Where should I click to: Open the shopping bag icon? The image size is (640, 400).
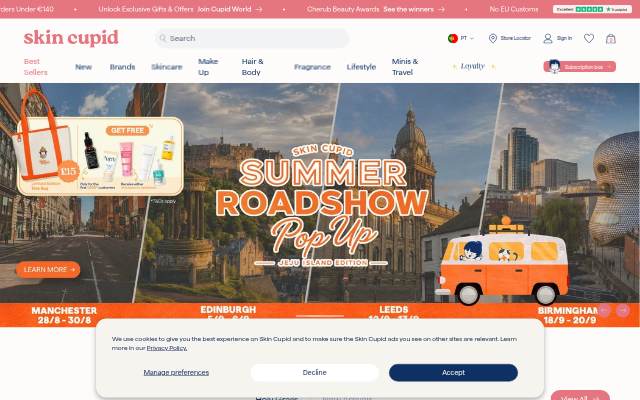tap(611, 39)
